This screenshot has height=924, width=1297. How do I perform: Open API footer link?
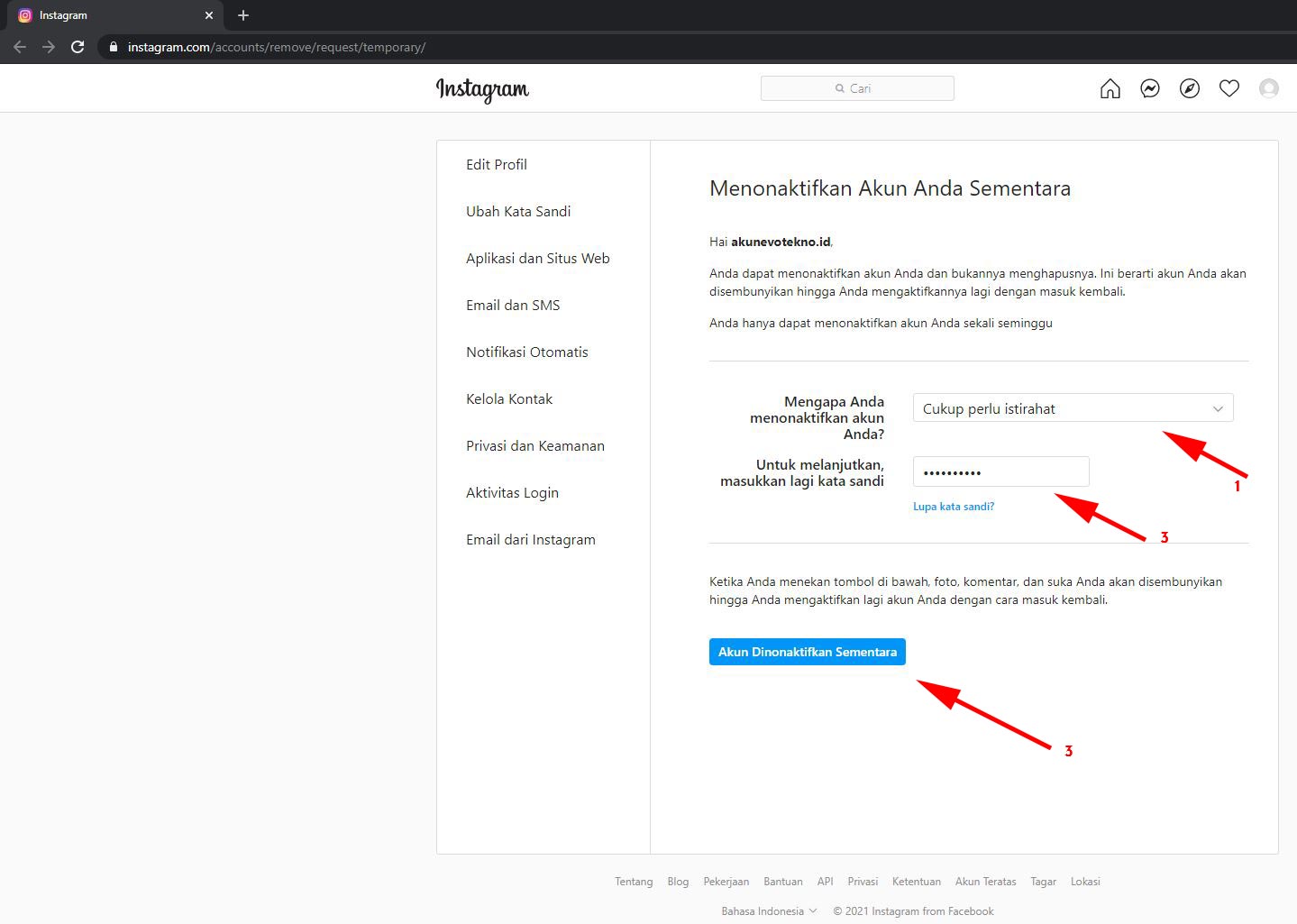(826, 882)
